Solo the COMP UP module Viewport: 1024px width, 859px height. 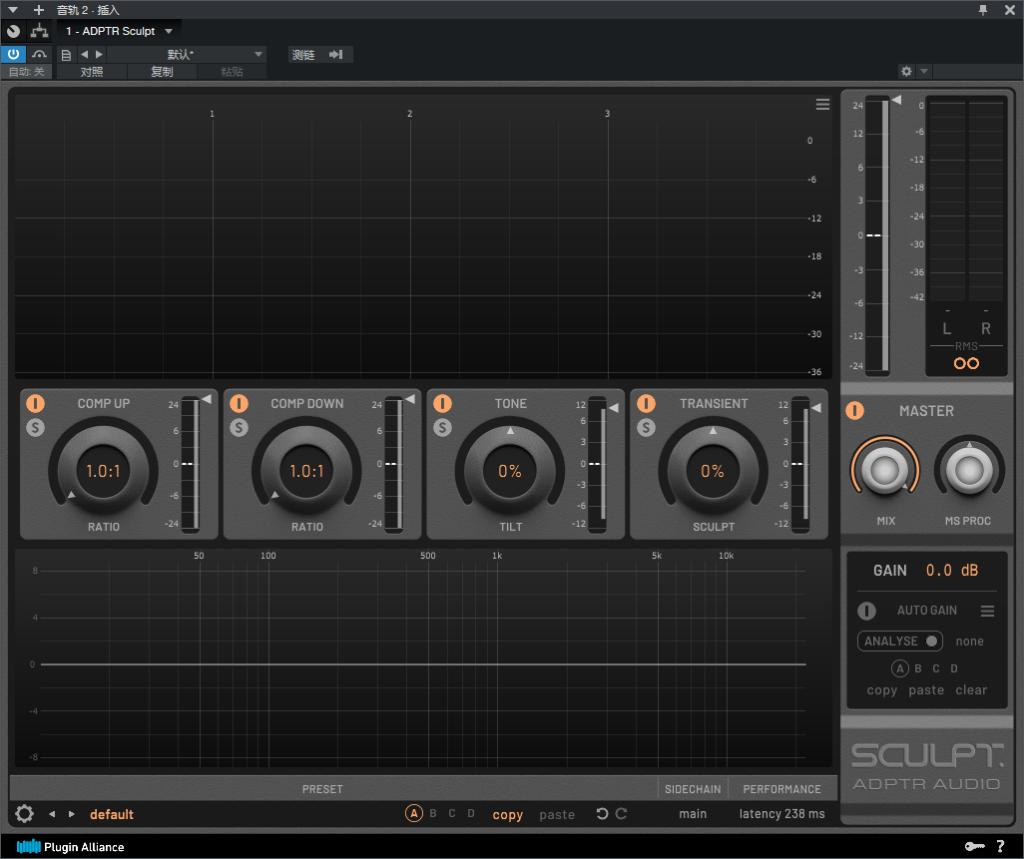35,428
